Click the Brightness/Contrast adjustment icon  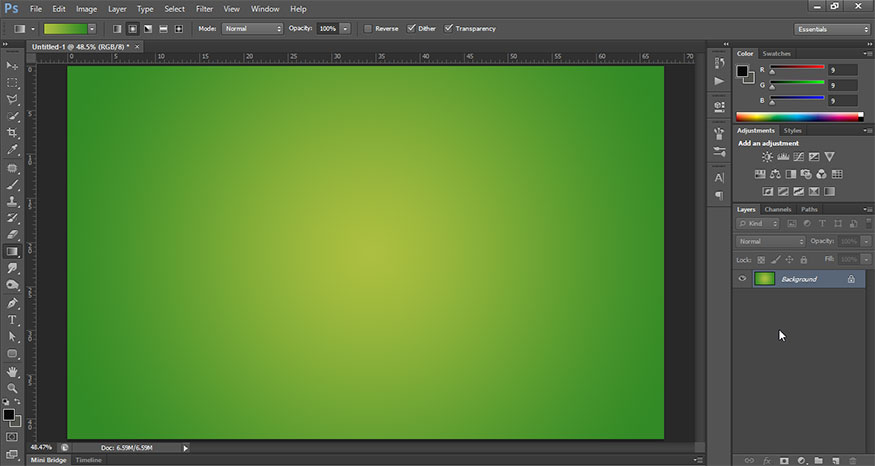click(767, 157)
